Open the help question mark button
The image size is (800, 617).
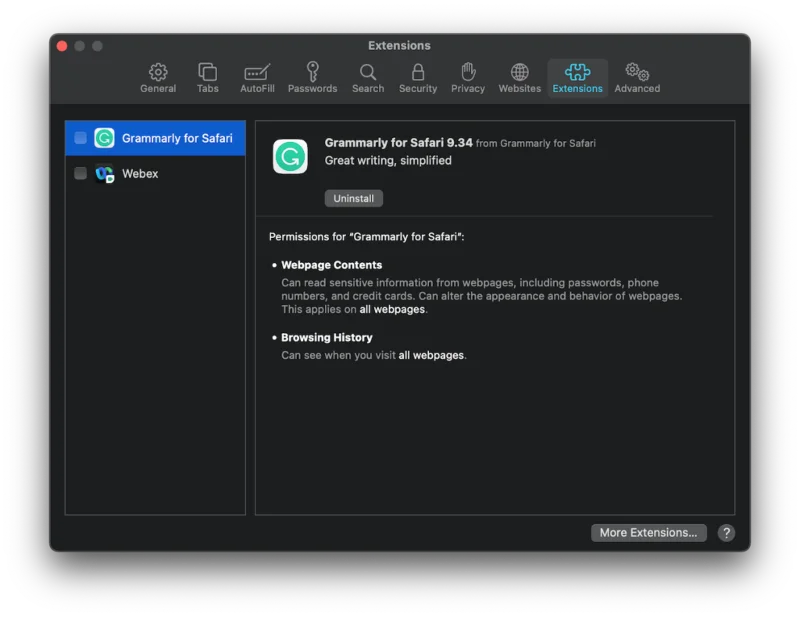[x=726, y=533]
